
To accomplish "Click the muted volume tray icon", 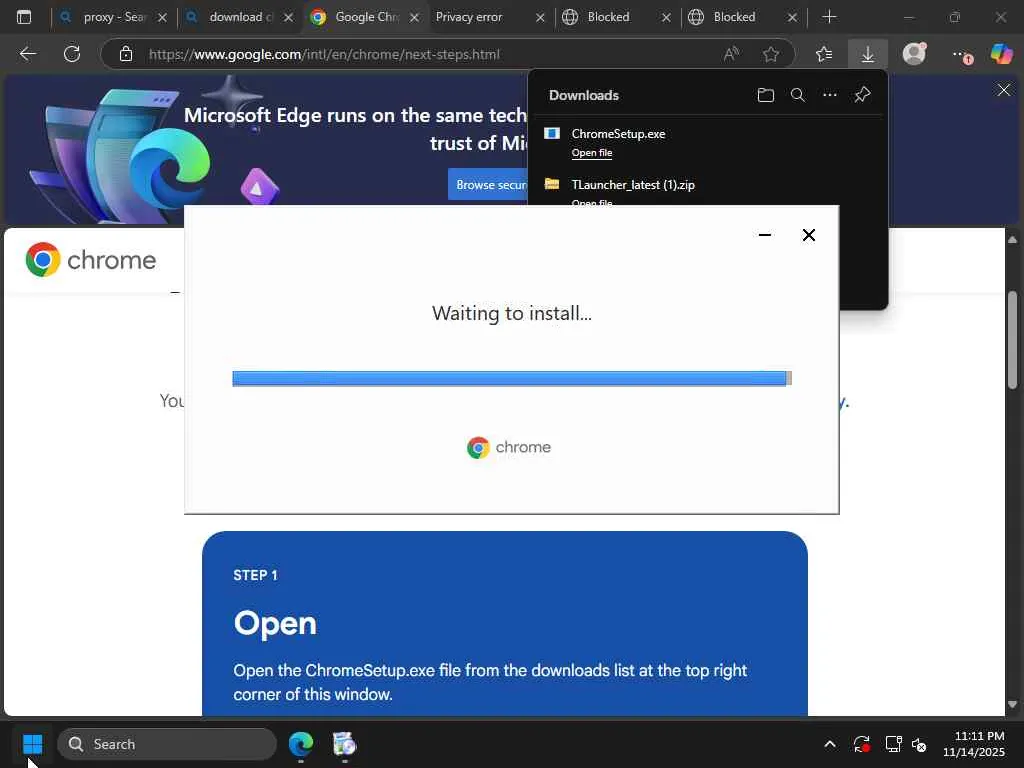I will click(919, 744).
